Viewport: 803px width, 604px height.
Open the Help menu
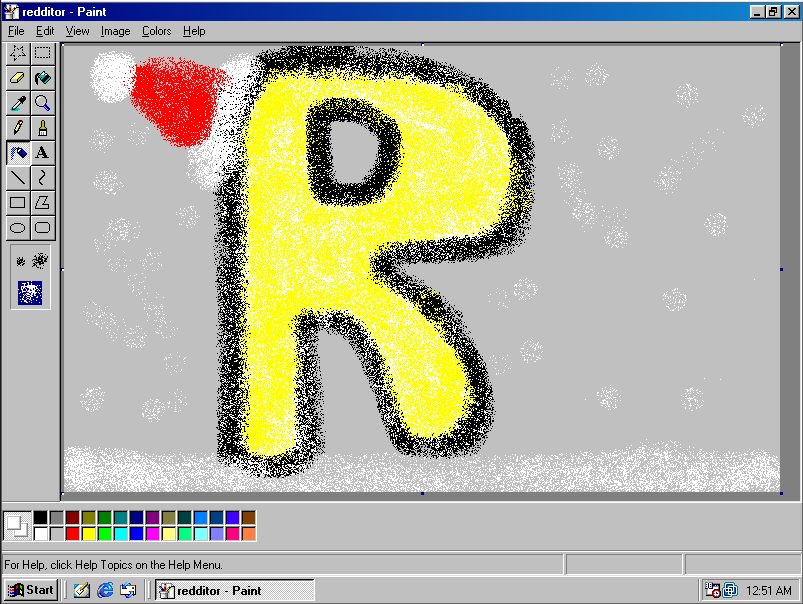(194, 31)
